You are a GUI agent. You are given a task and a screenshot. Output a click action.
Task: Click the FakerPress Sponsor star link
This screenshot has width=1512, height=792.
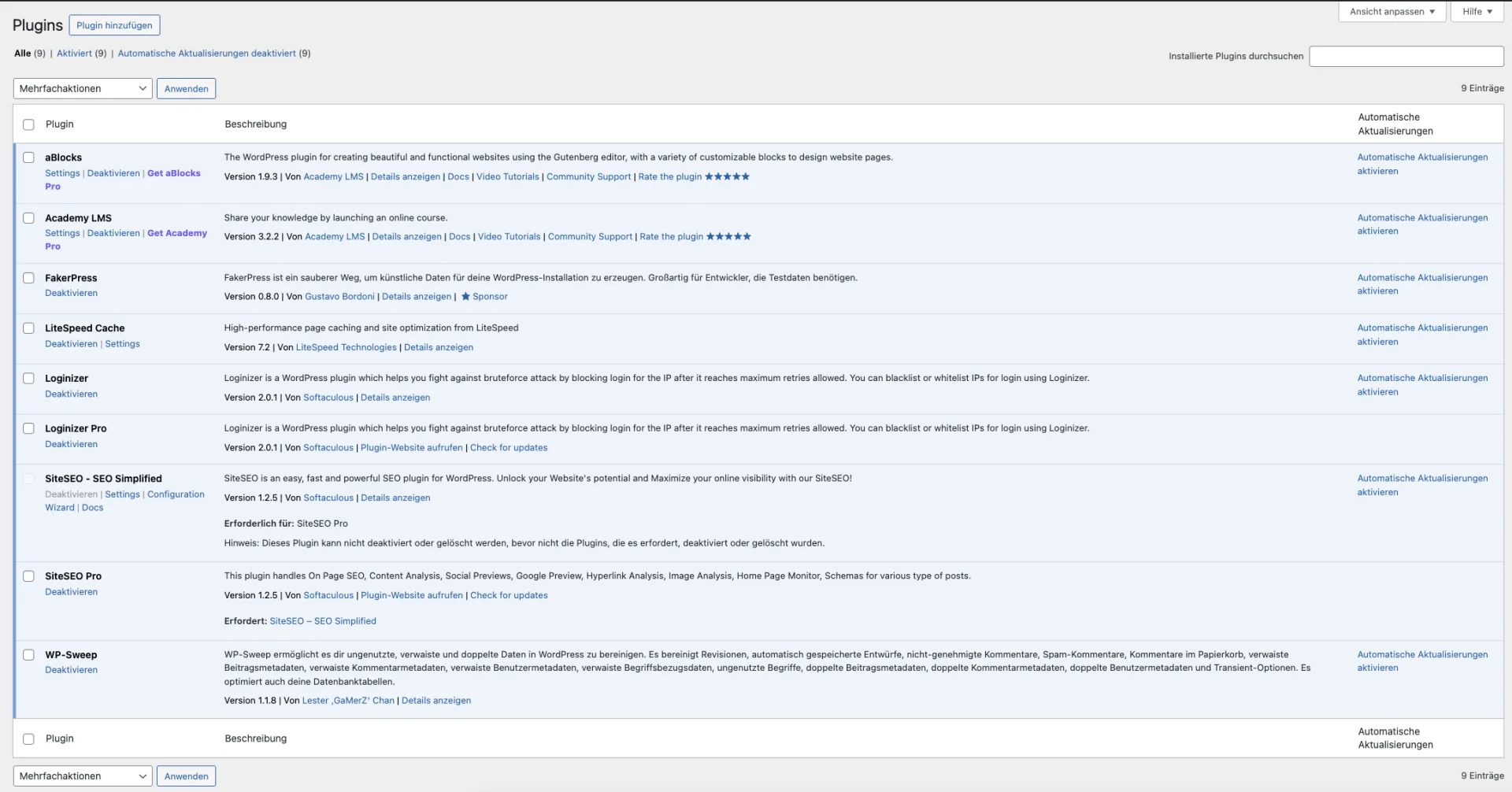484,297
